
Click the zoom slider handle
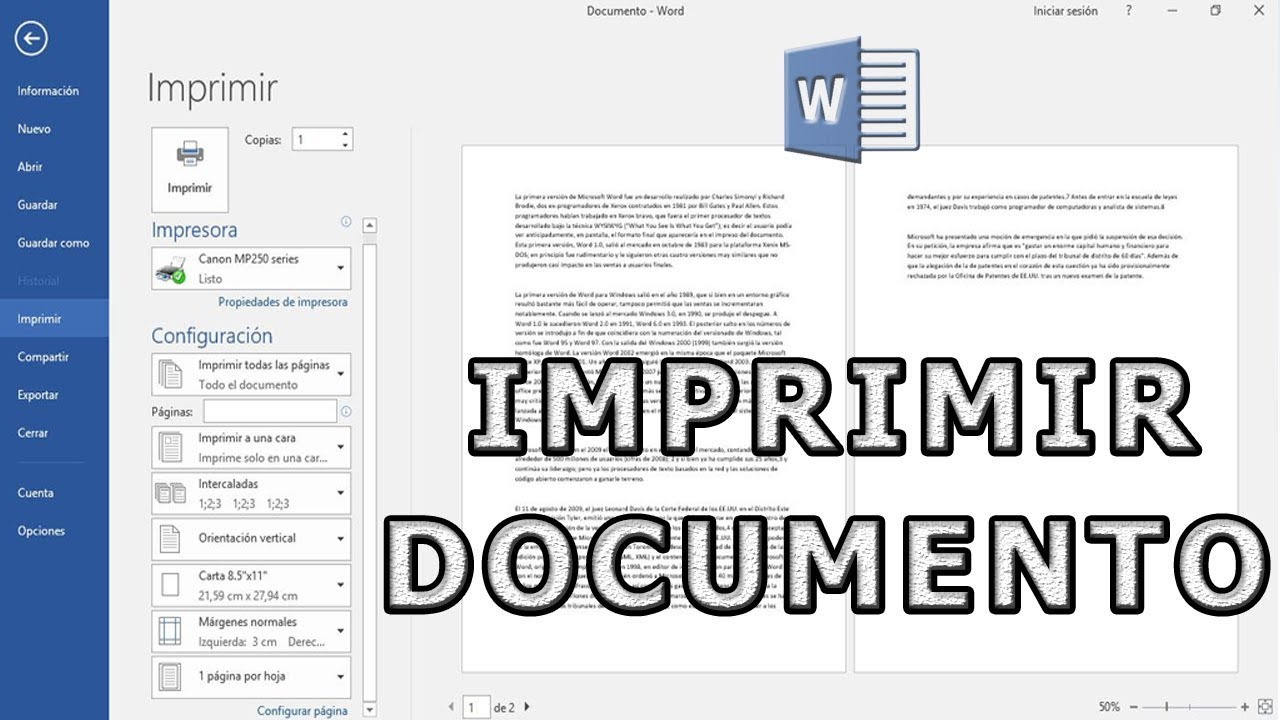(1166, 707)
